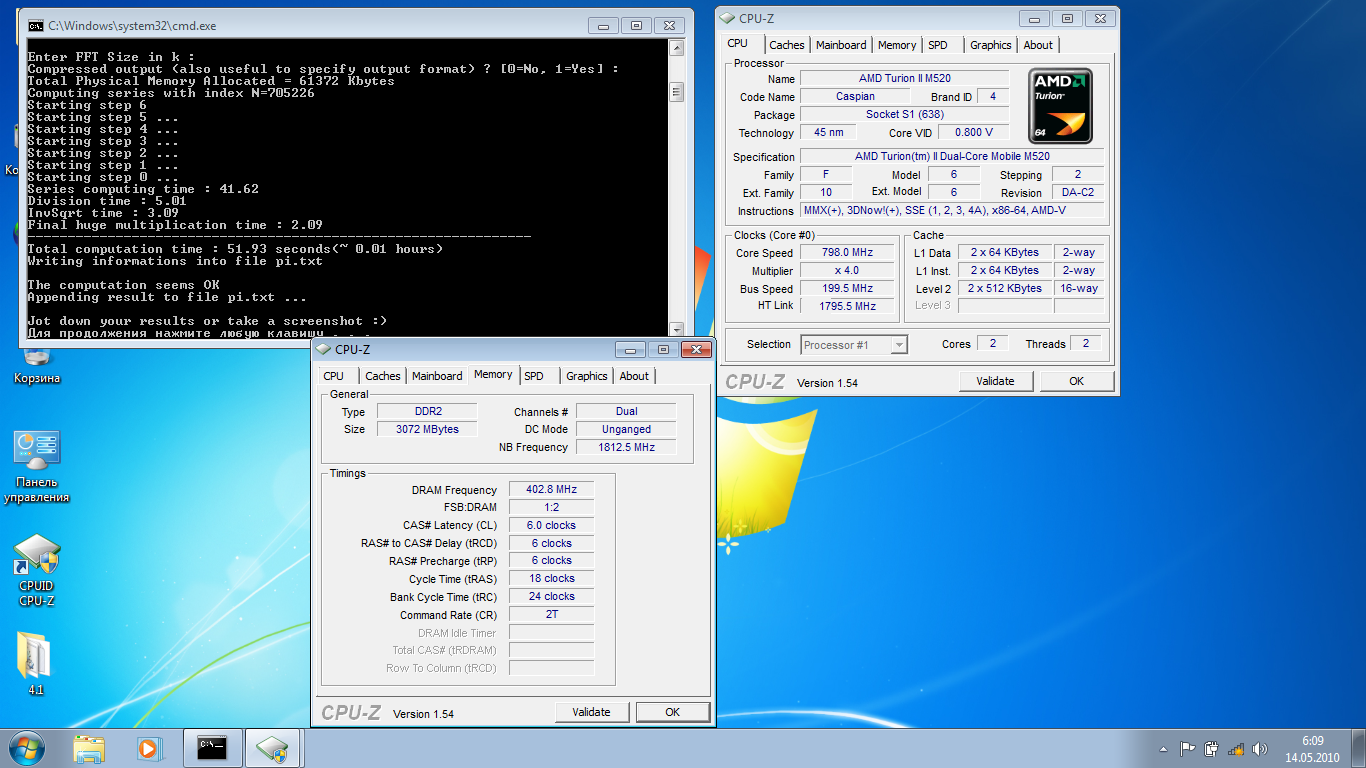Select the CPU-Z taskbar button
Viewport: 1366px width, 768px height.
click(x=273, y=748)
